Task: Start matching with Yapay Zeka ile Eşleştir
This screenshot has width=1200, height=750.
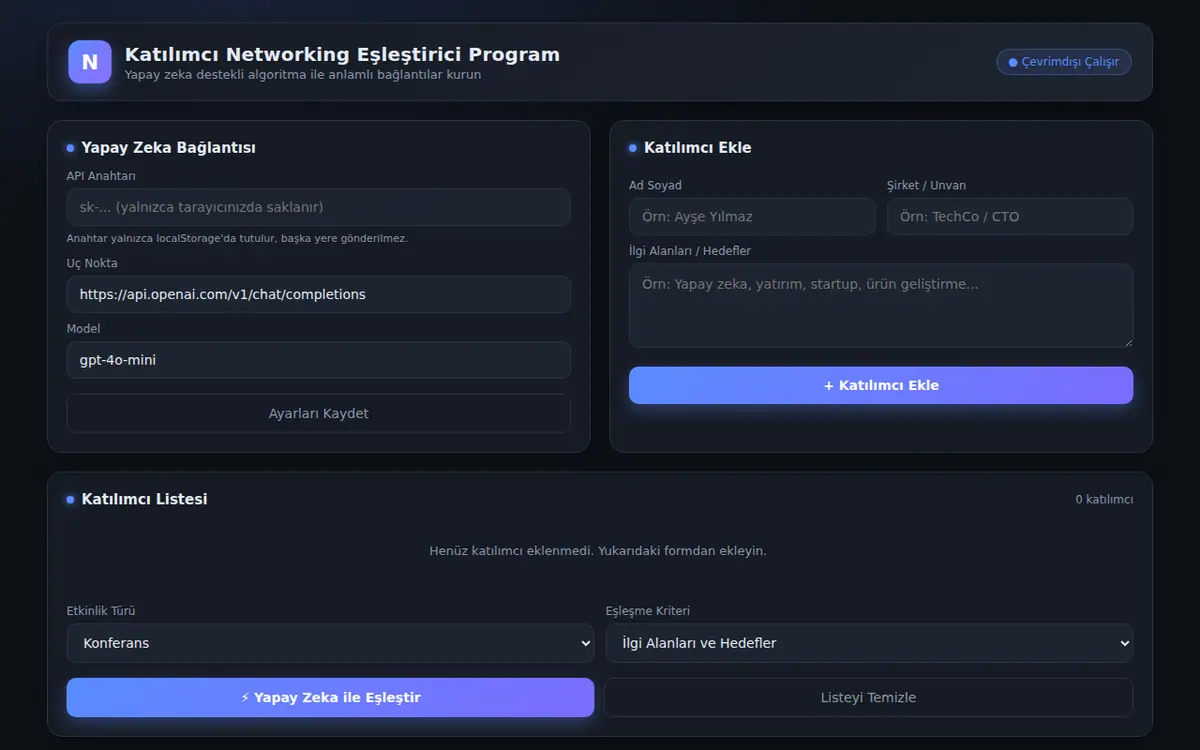Action: click(x=330, y=697)
